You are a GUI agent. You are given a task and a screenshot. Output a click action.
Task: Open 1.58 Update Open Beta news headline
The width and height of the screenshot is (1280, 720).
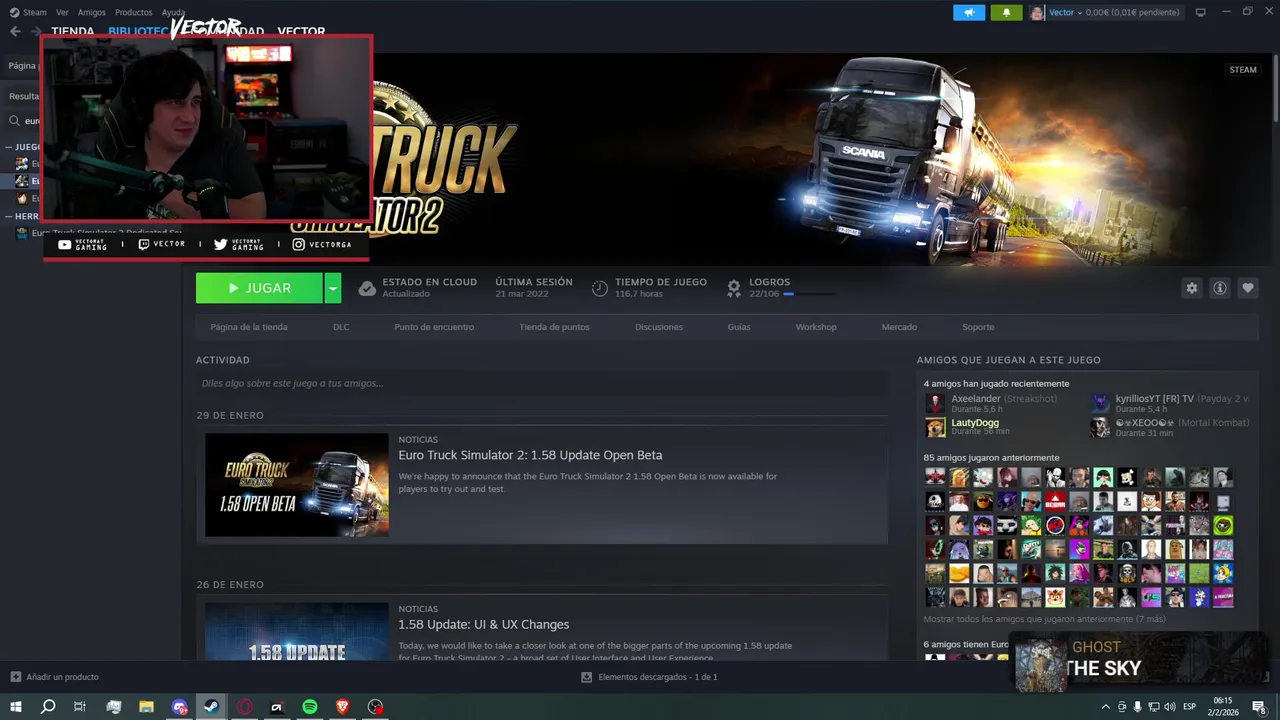(530, 455)
